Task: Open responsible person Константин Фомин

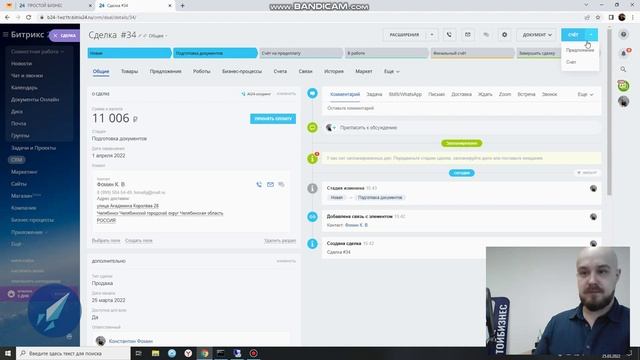Action: pyautogui.click(x=131, y=341)
